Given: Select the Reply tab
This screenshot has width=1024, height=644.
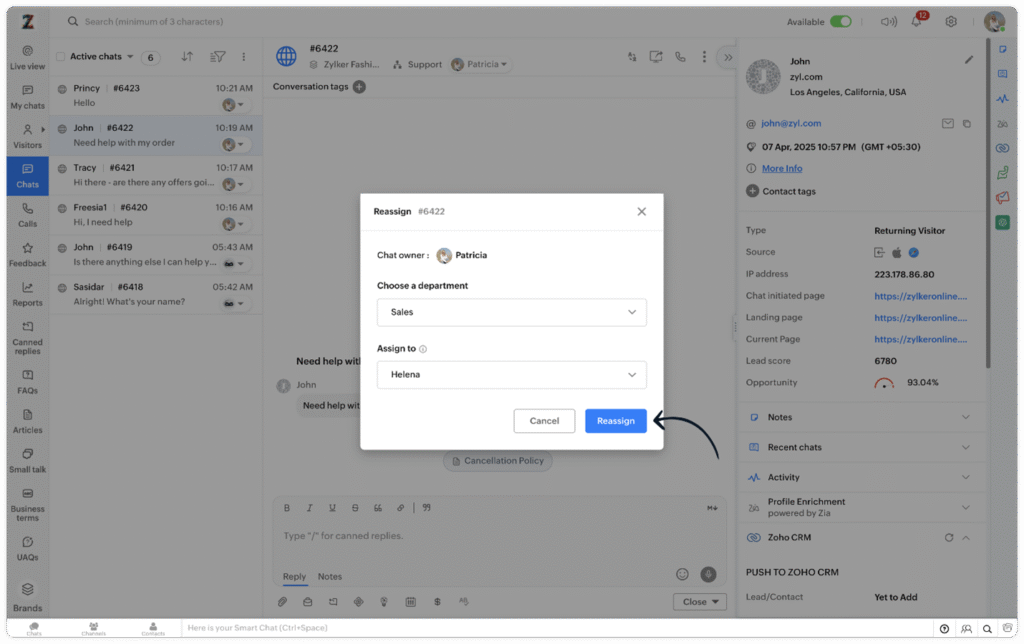Looking at the screenshot, I should point(294,577).
